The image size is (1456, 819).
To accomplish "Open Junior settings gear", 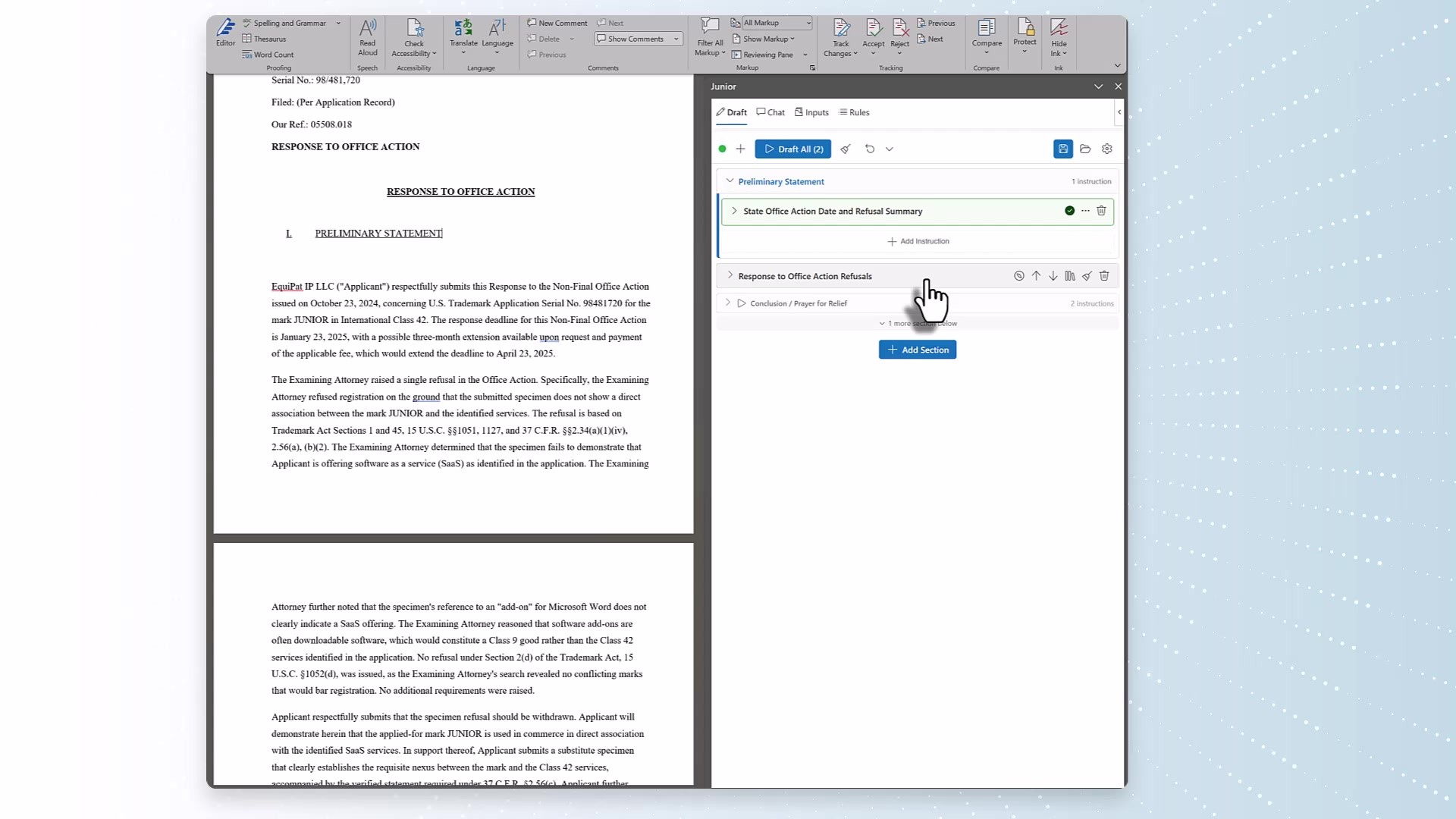I will [x=1107, y=149].
